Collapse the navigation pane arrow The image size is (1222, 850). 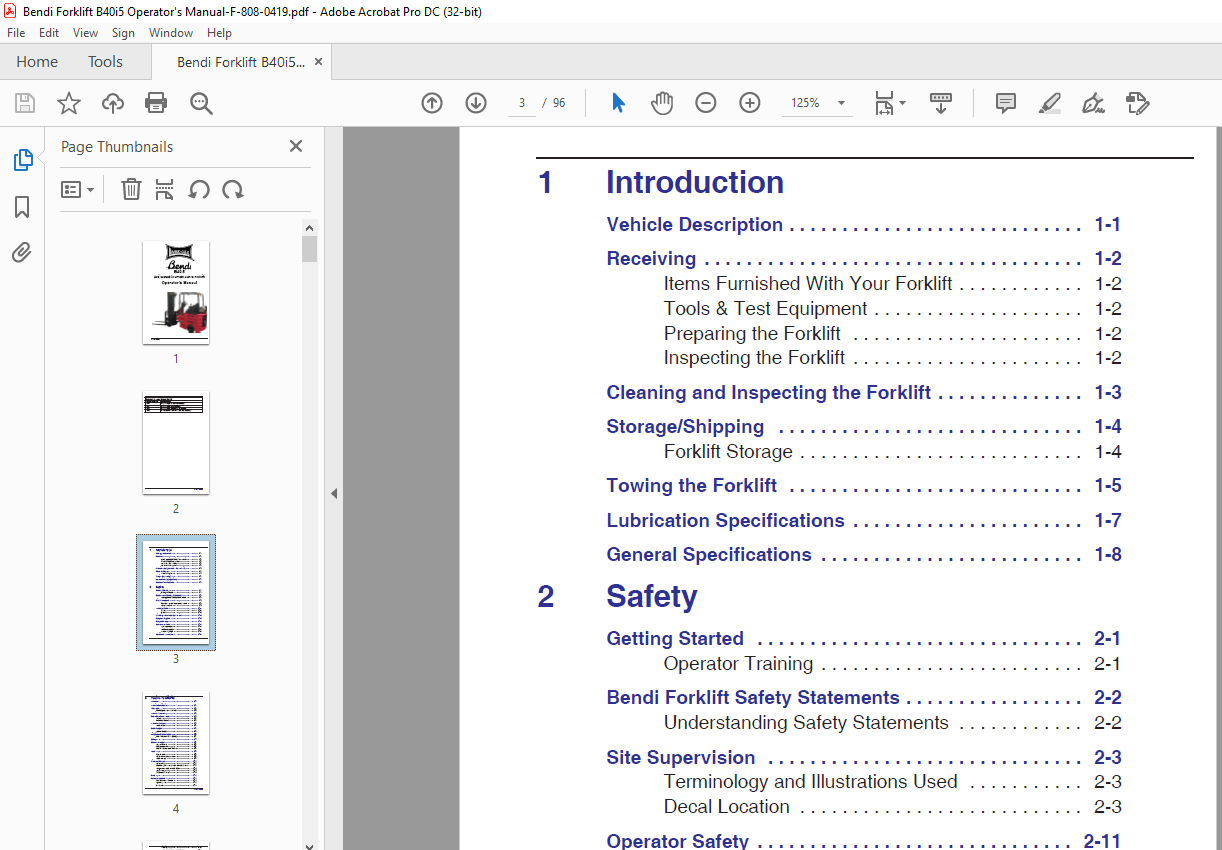334,493
